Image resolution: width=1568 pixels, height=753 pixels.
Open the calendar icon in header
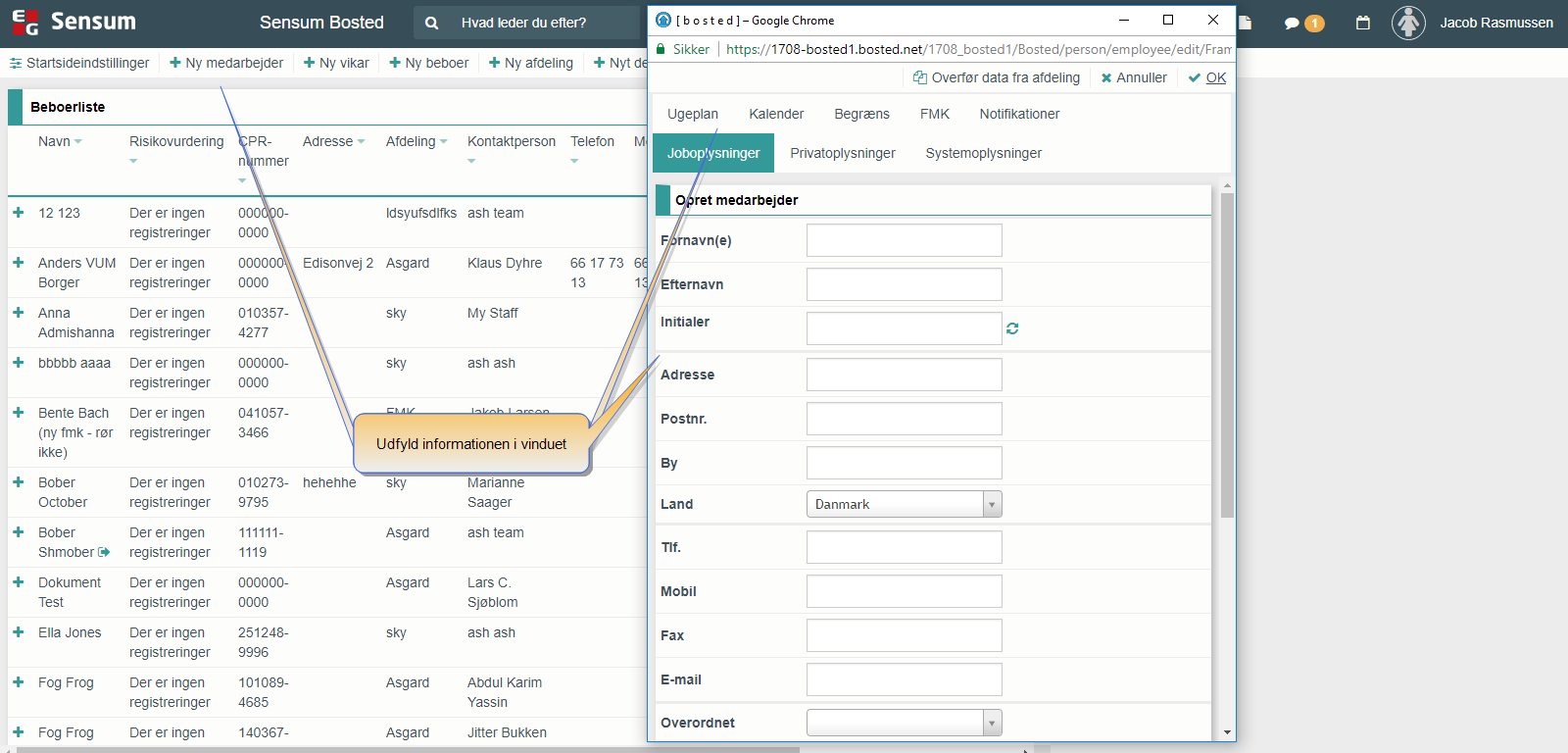(x=1362, y=23)
